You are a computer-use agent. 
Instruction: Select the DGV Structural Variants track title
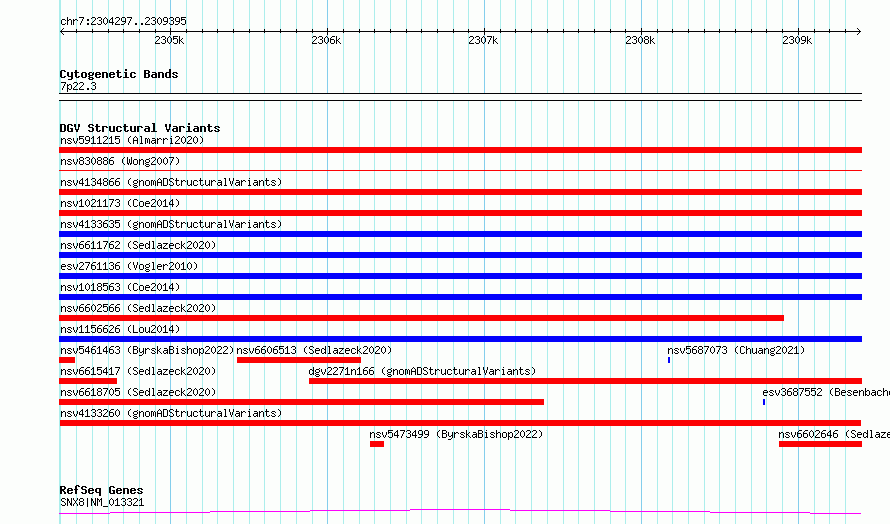(140, 128)
